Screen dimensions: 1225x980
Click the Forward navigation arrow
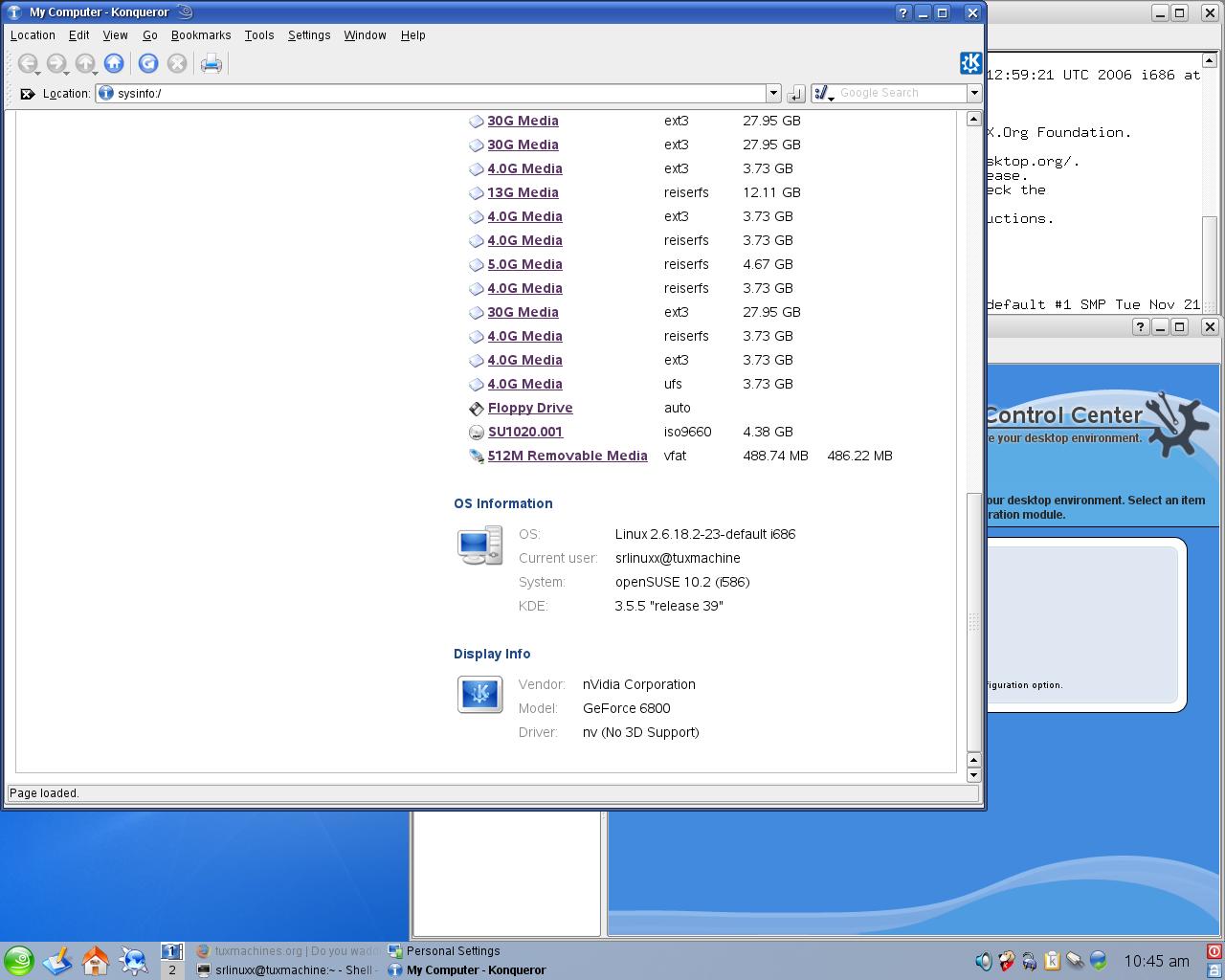tap(56, 64)
